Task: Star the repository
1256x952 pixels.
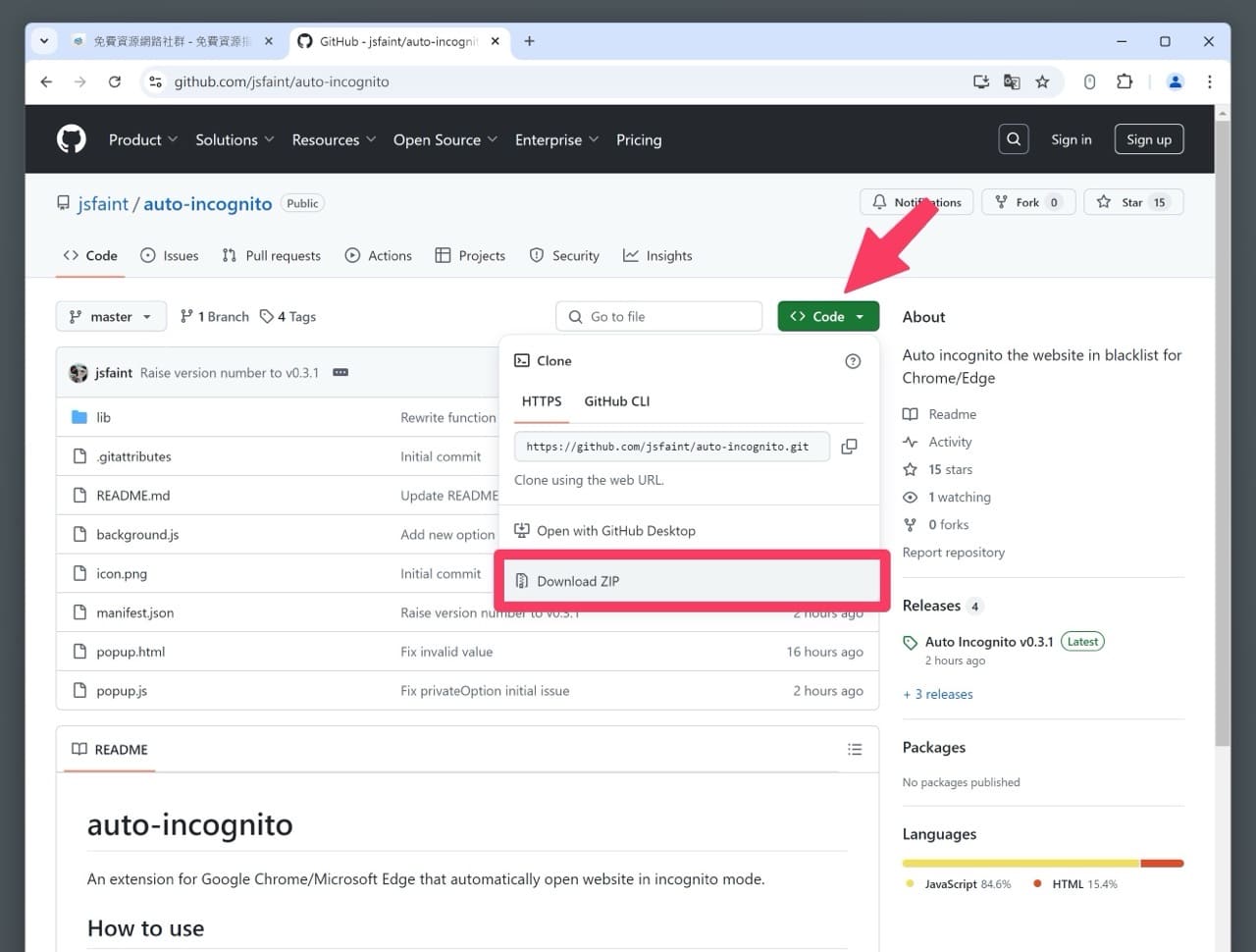Action: [1133, 202]
